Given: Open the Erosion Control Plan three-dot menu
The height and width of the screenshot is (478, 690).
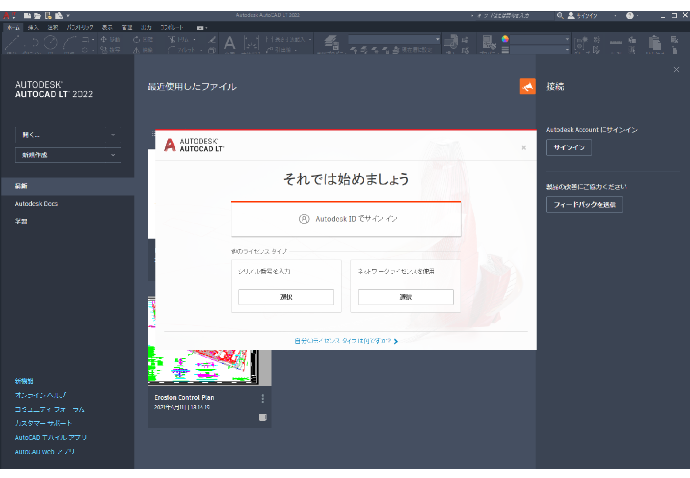Looking at the screenshot, I should [x=263, y=398].
